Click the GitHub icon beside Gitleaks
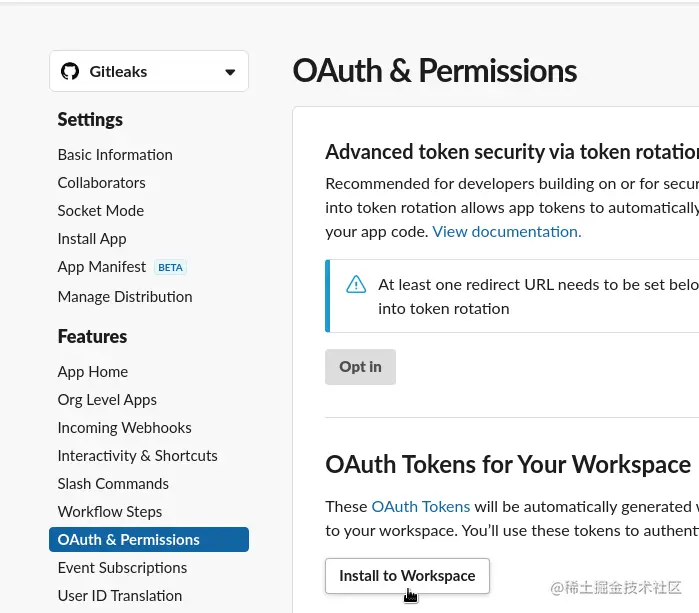 point(70,72)
